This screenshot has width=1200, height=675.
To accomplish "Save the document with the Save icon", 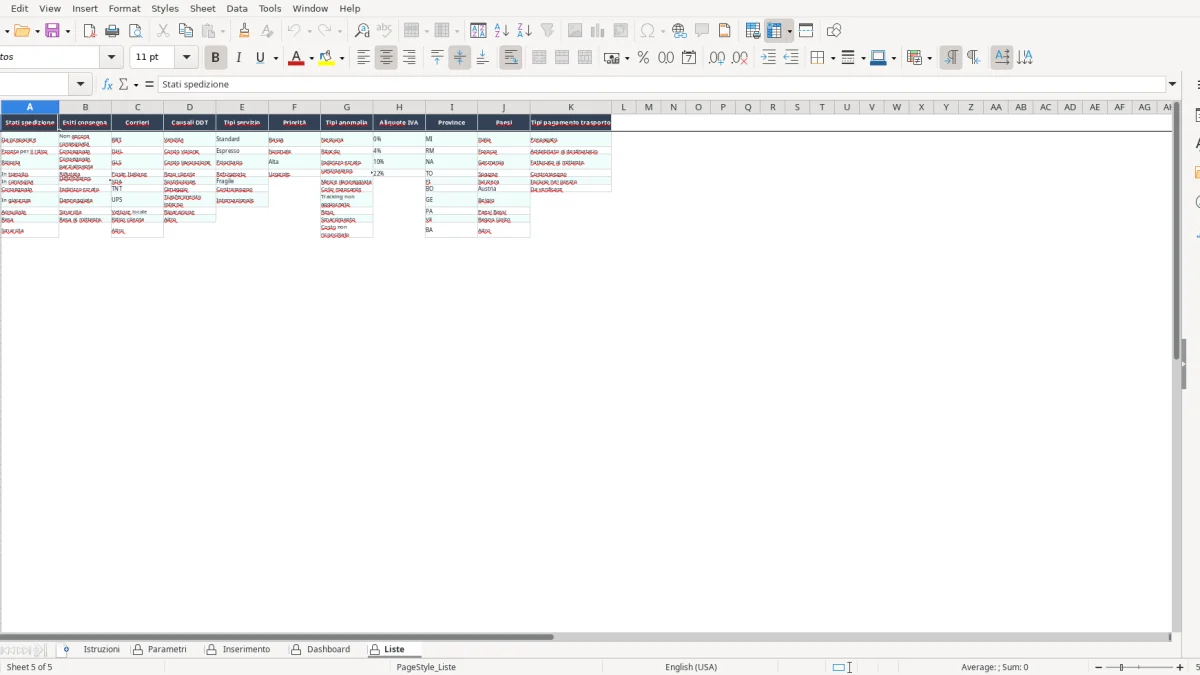I will click(53, 31).
